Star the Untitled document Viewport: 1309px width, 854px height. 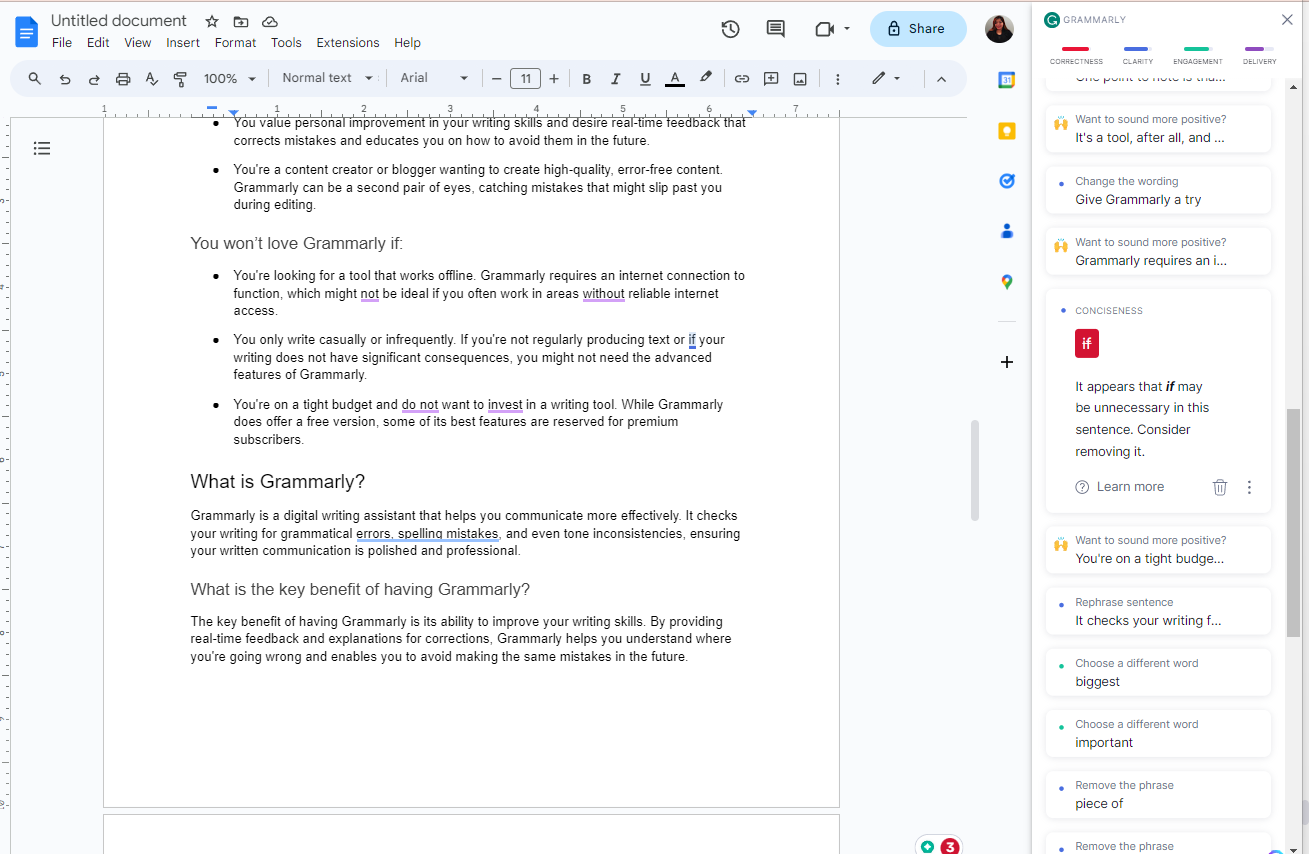coord(211,21)
